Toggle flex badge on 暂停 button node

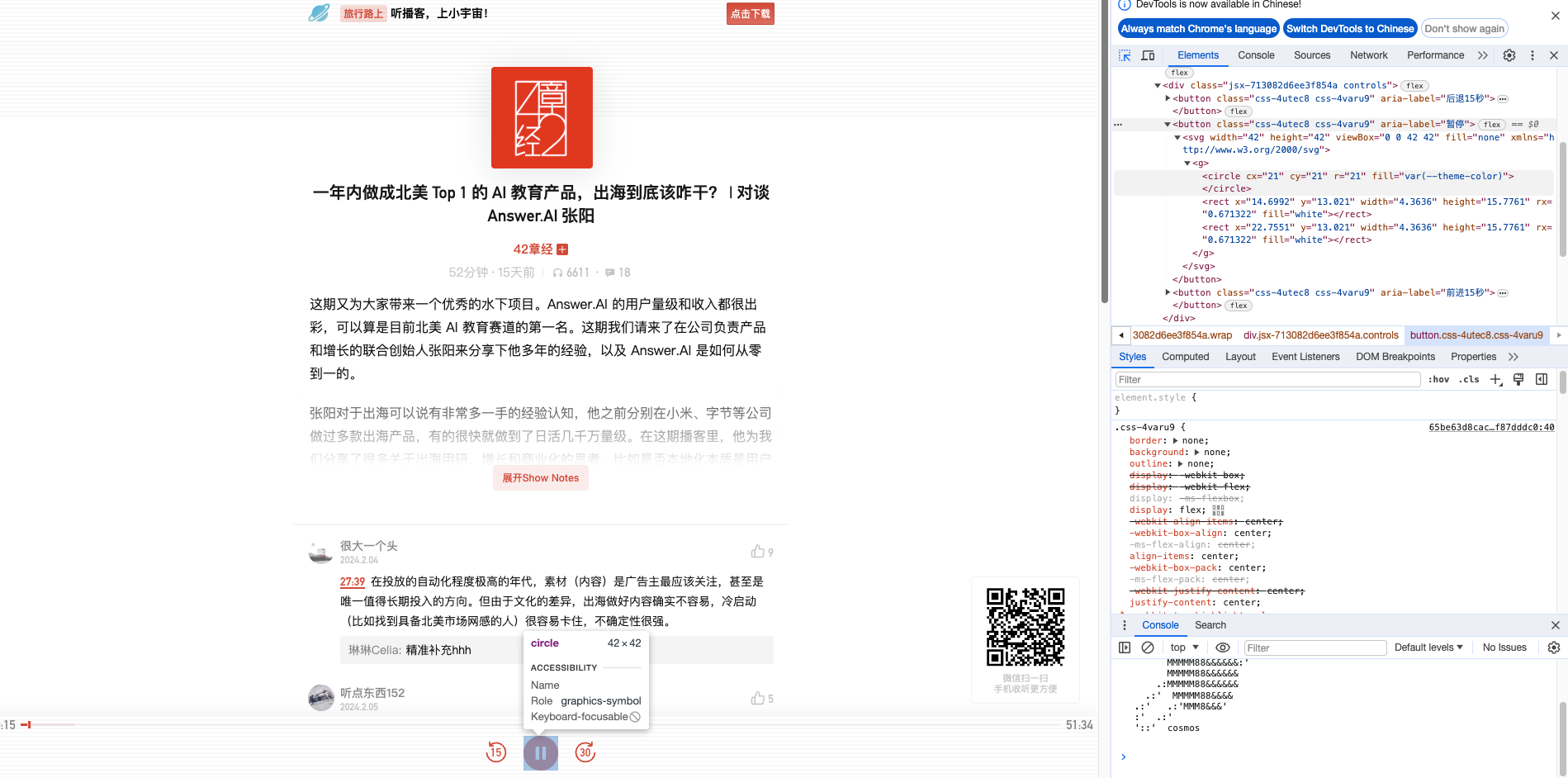(1492, 125)
